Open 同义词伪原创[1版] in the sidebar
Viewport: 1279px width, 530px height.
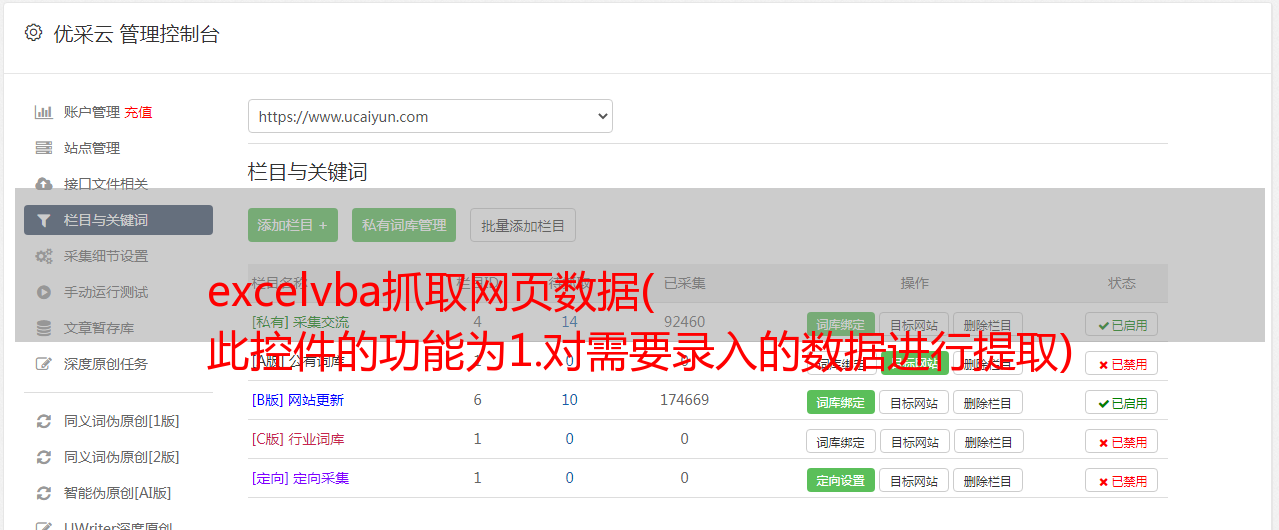point(122,421)
